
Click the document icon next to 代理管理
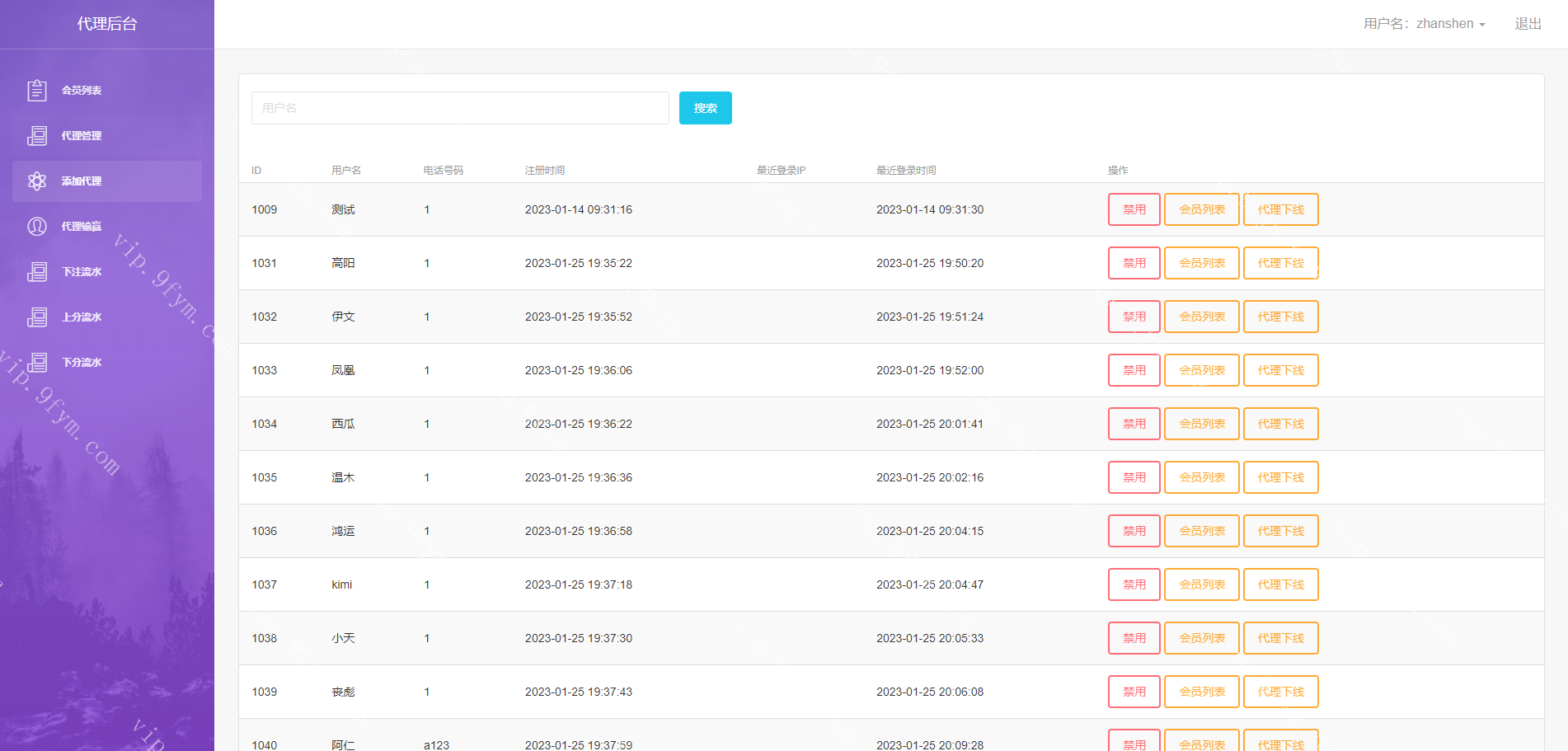(37, 136)
